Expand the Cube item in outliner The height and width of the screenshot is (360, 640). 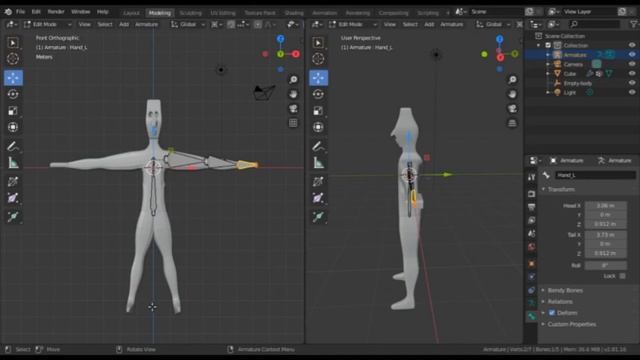coord(548,74)
